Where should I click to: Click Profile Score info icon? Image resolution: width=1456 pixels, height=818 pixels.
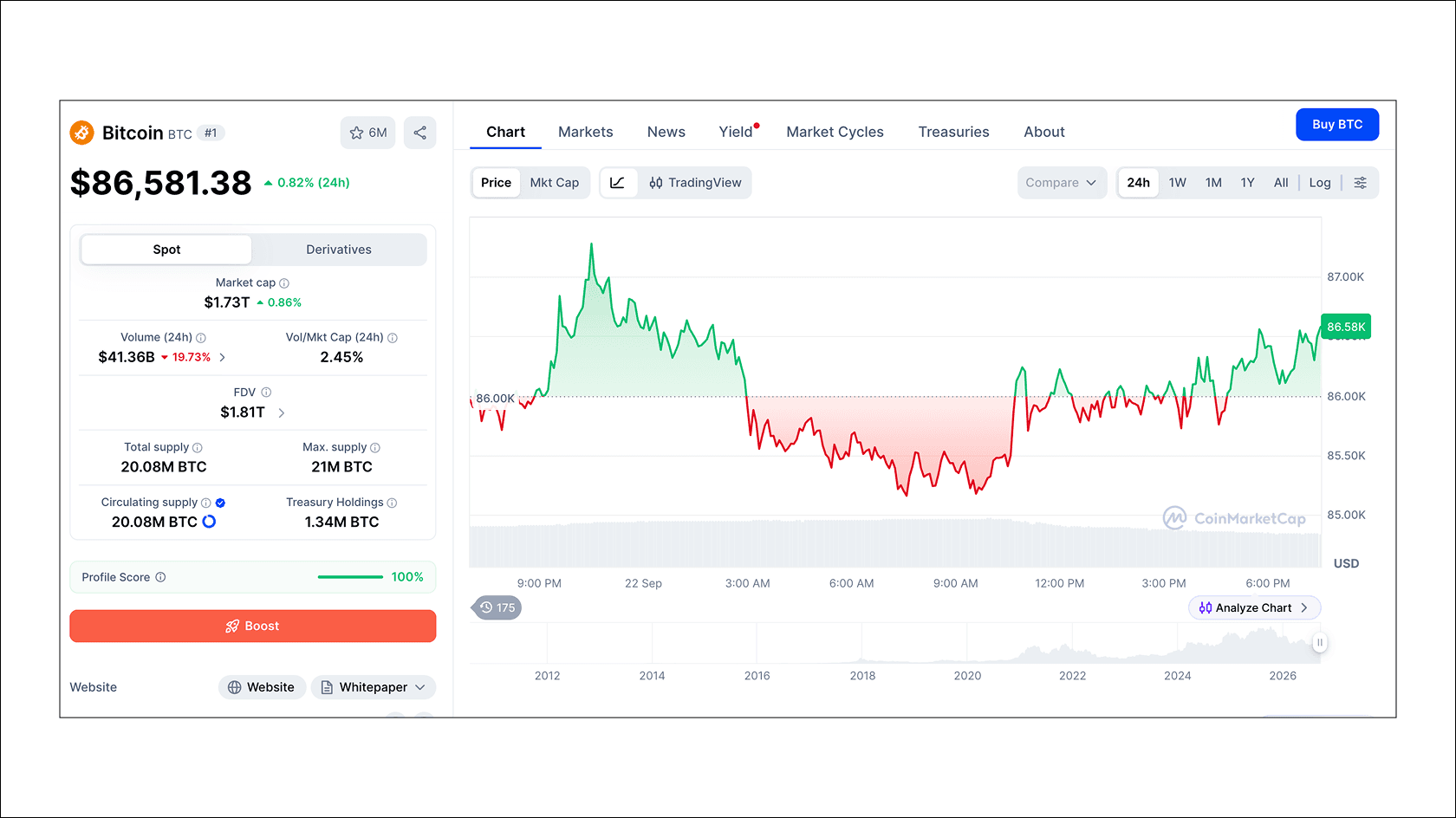coord(160,577)
